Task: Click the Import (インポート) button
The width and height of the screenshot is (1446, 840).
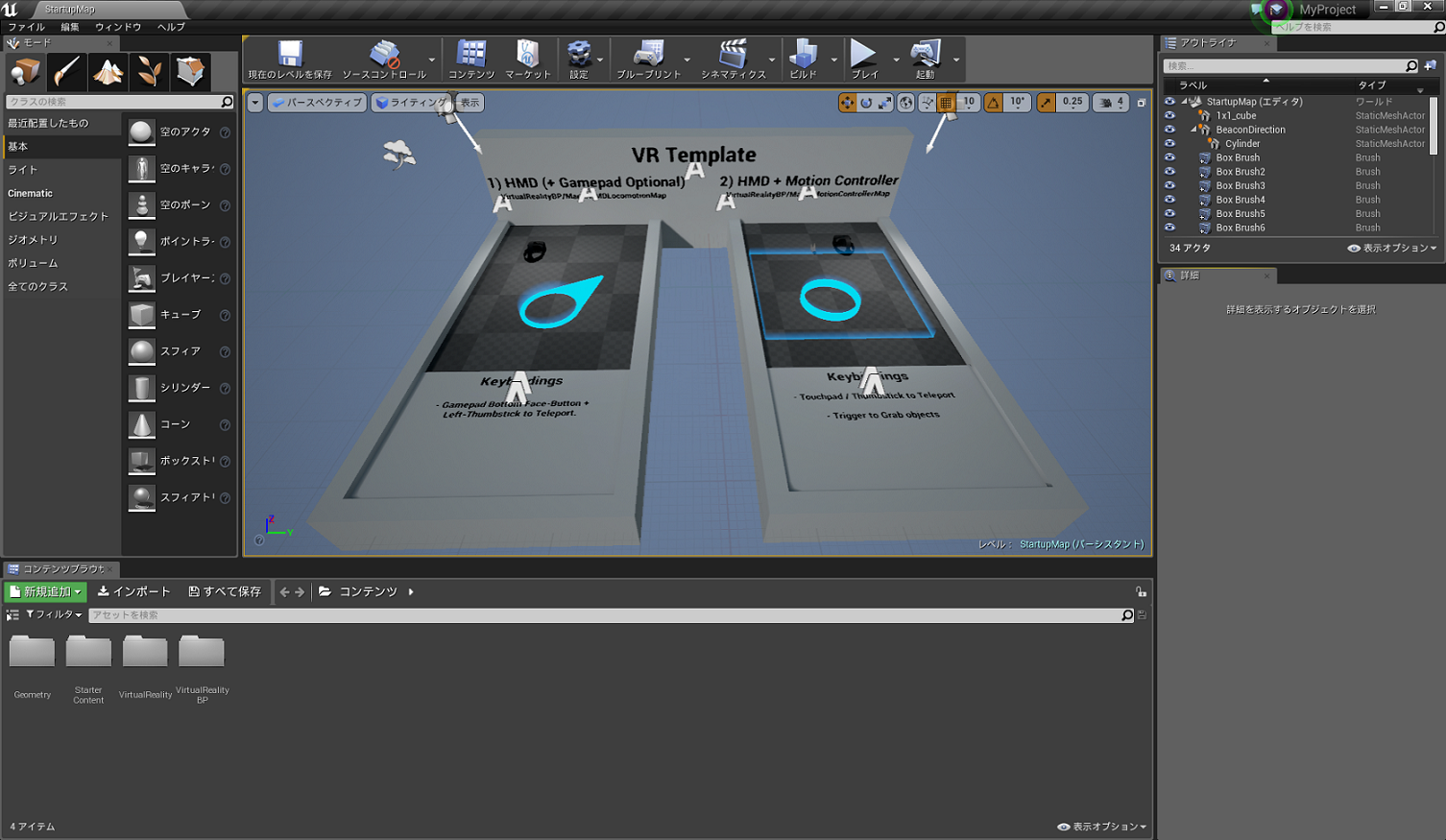Action: 133,592
